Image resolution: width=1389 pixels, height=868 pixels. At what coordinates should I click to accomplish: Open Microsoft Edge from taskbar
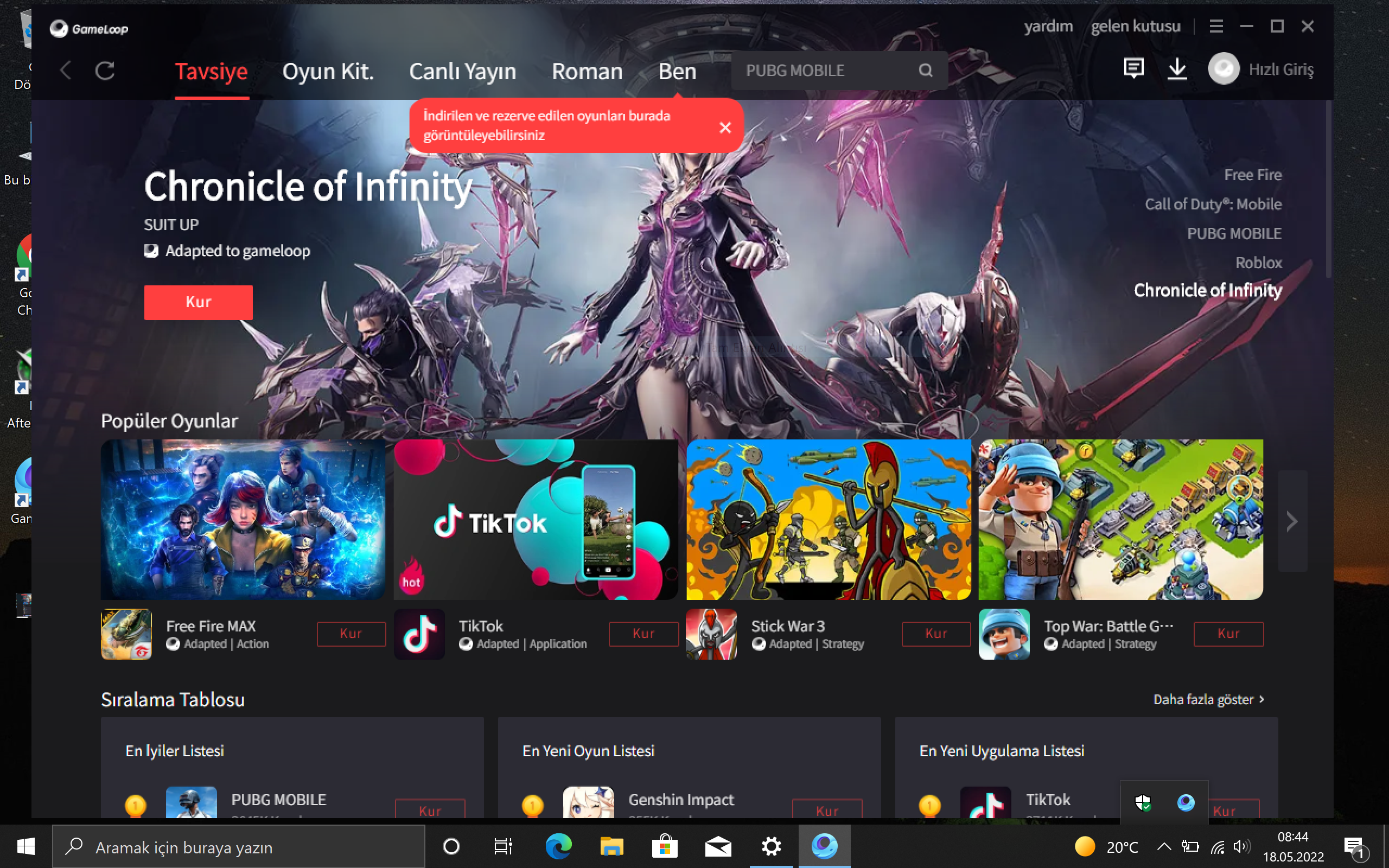pyautogui.click(x=558, y=846)
